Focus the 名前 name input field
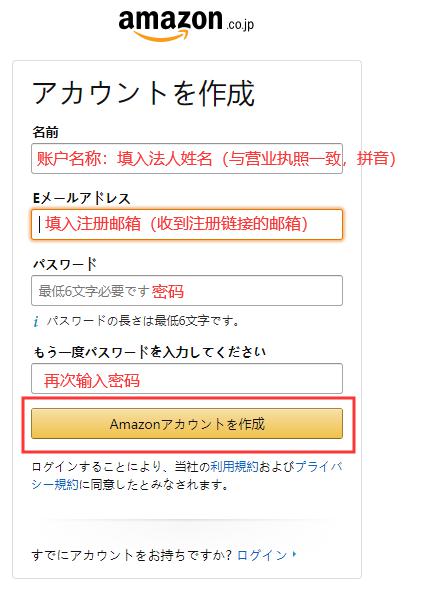This screenshot has width=422, height=589. [187, 159]
